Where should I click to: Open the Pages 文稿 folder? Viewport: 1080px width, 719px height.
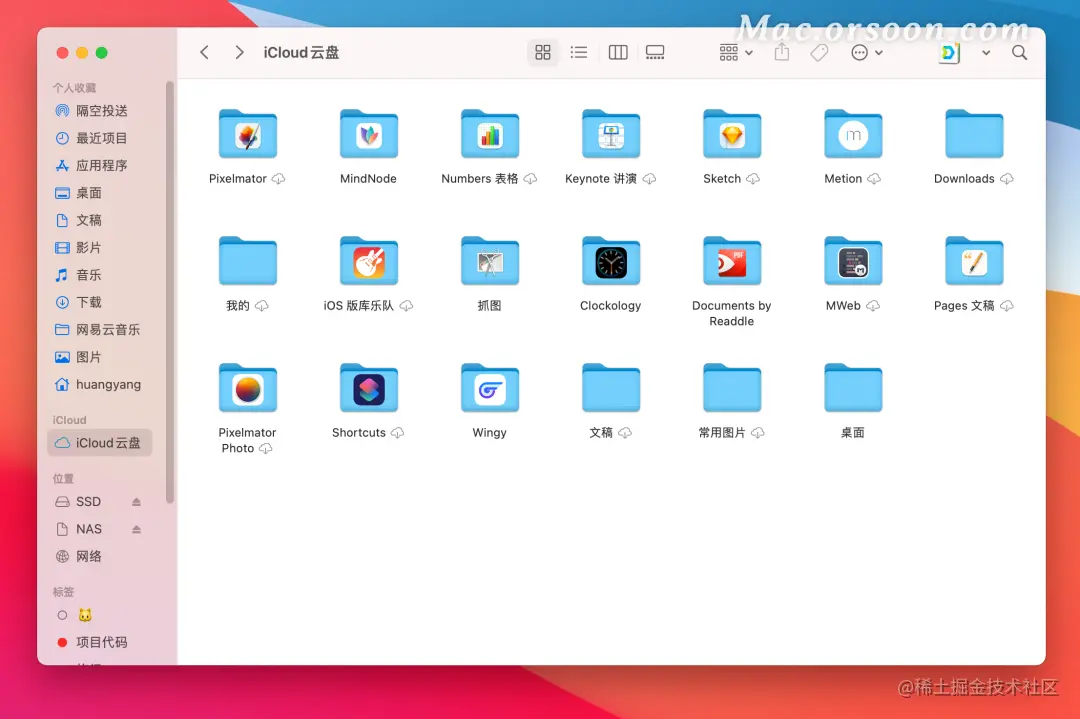click(x=974, y=261)
